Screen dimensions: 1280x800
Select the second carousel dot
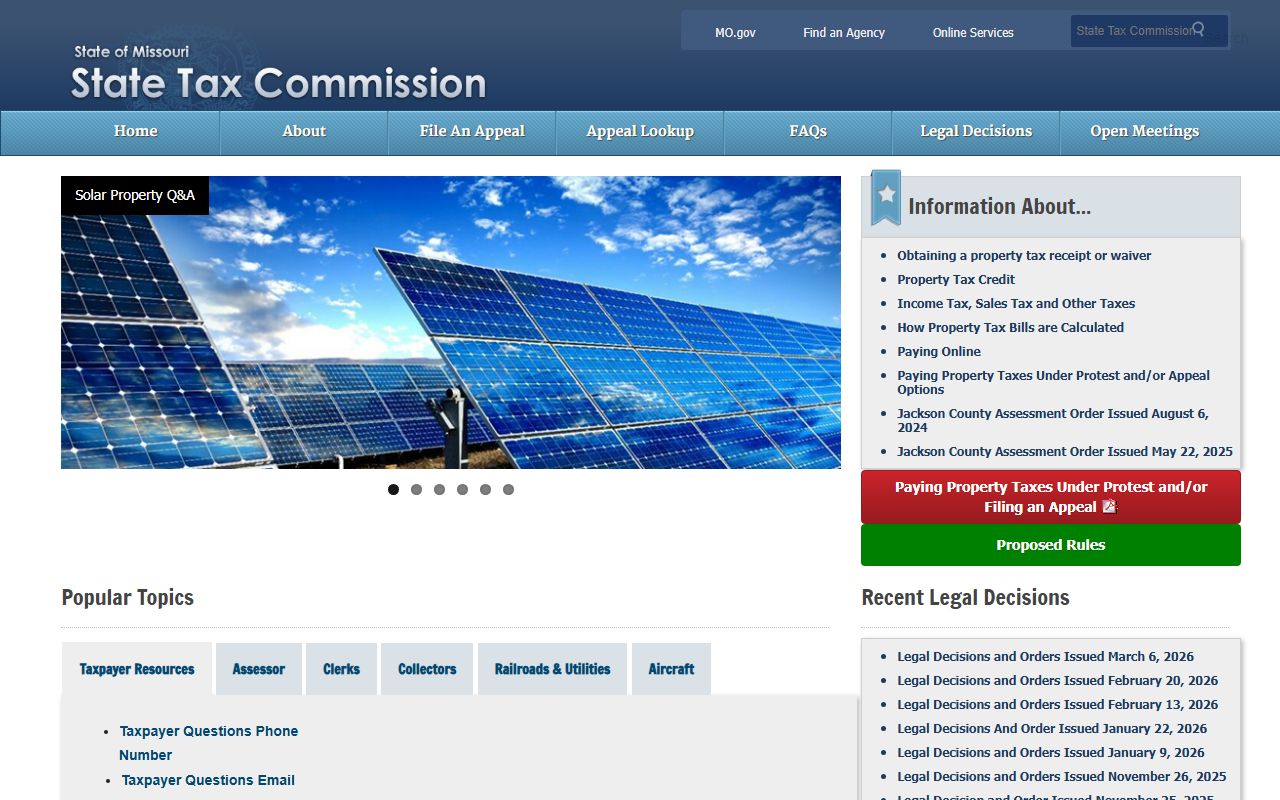click(416, 489)
